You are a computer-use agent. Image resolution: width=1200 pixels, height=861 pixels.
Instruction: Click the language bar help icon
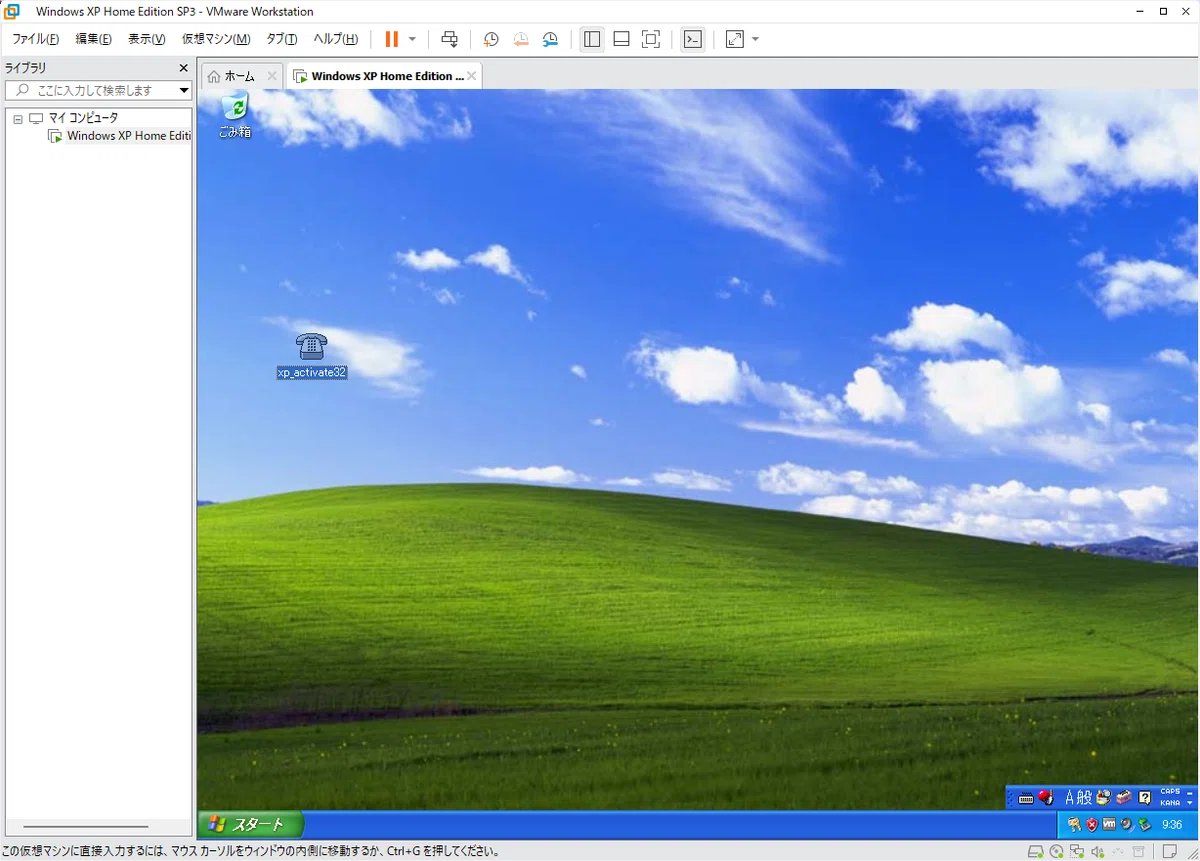1145,797
